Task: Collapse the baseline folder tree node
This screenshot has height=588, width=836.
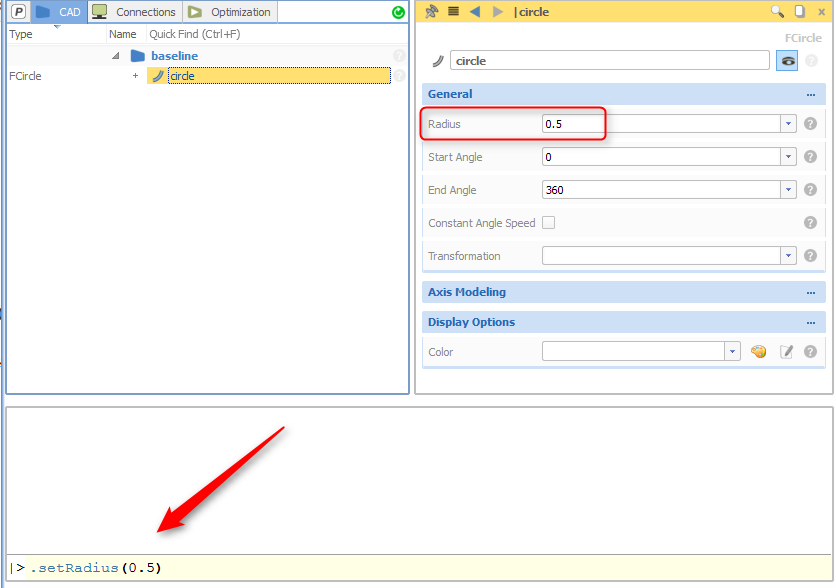Action: click(x=116, y=55)
